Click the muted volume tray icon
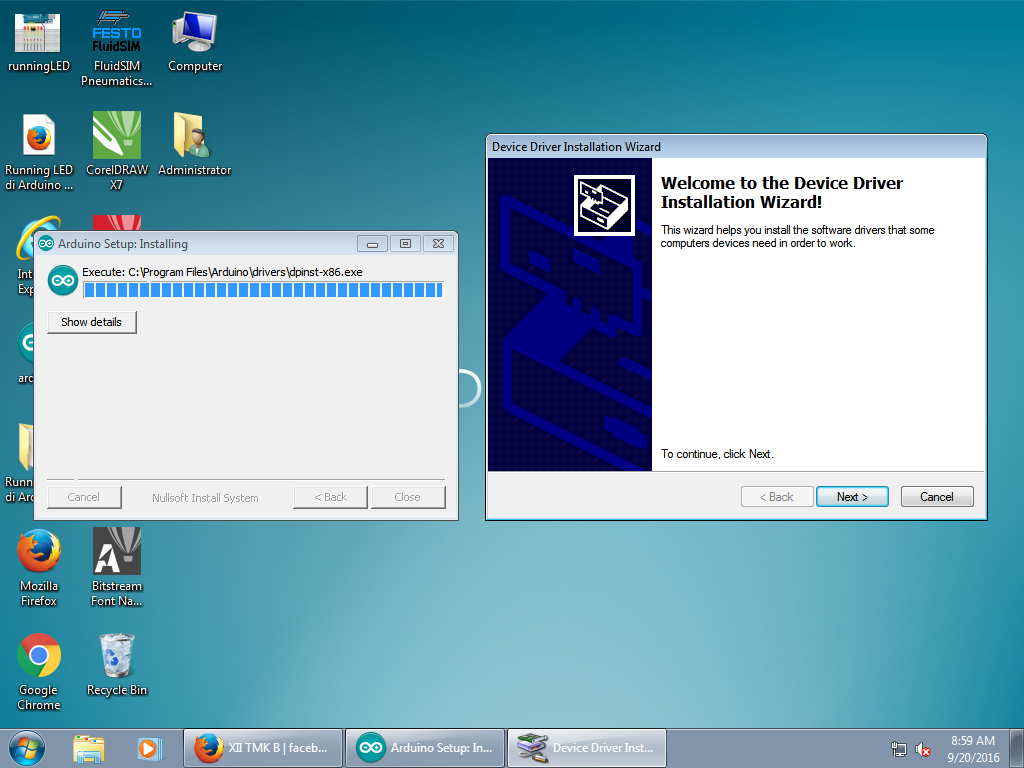Image resolution: width=1024 pixels, height=768 pixels. point(923,749)
